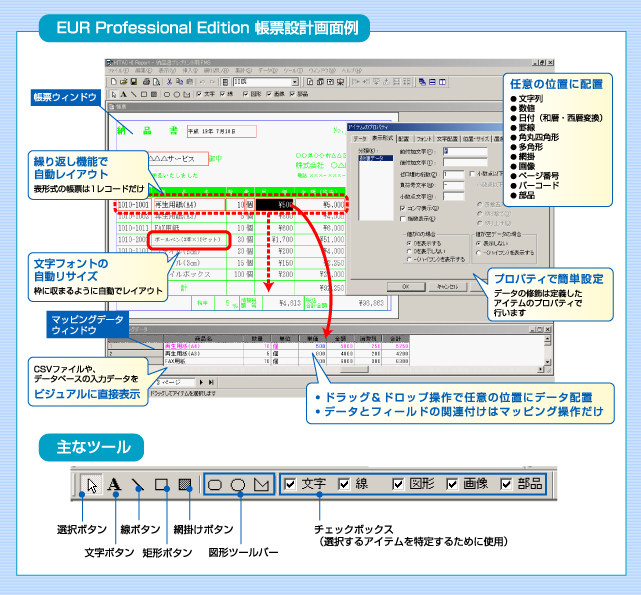The image size is (641, 595).
Task: Open the ファイル(F) menu
Action: click(x=118, y=71)
